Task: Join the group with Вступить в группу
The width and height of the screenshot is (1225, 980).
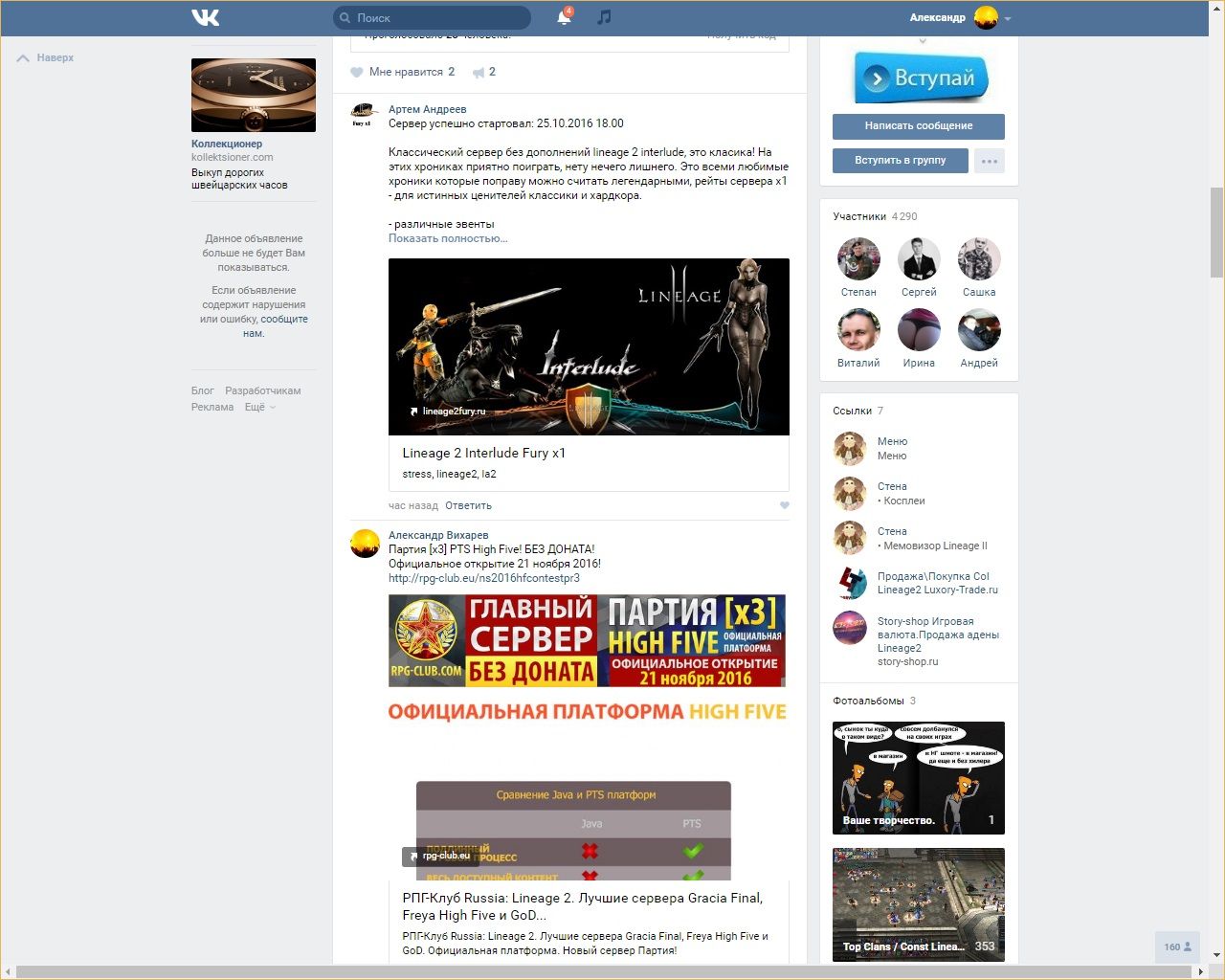Action: pos(901,161)
